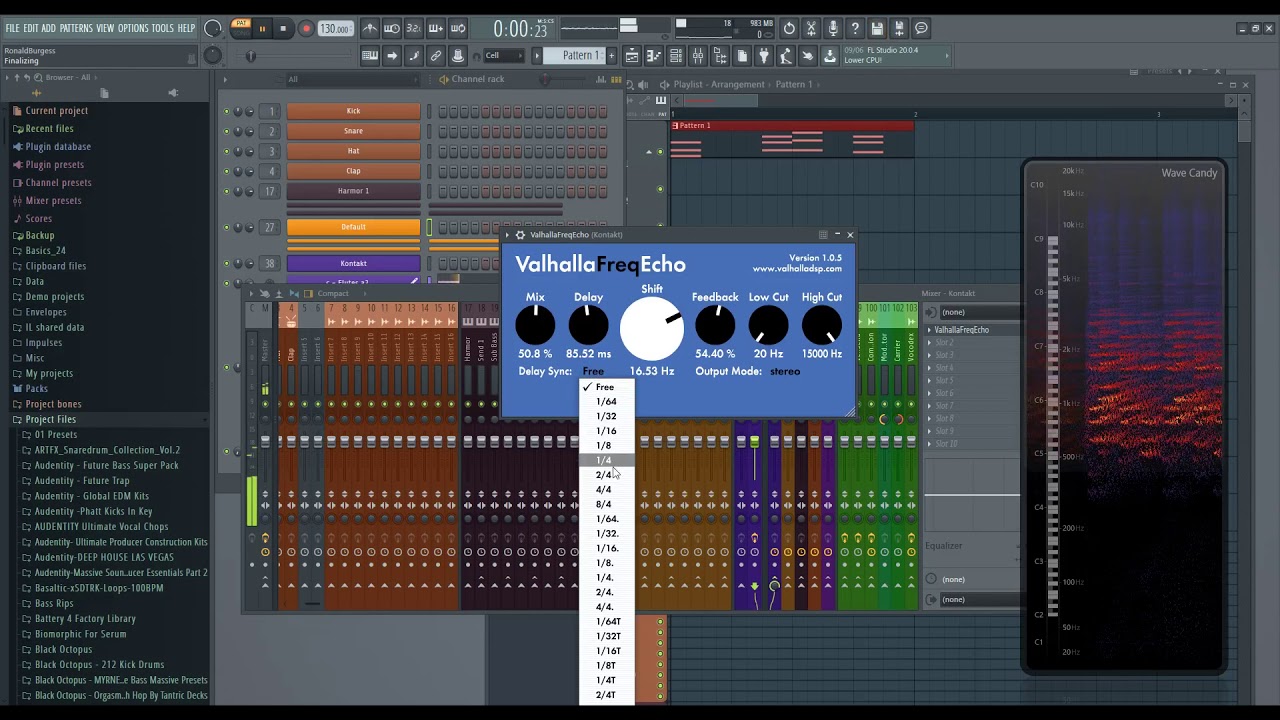Viewport: 1280px width, 720px height.
Task: Enable wait for input before recording
Action: click(392, 29)
